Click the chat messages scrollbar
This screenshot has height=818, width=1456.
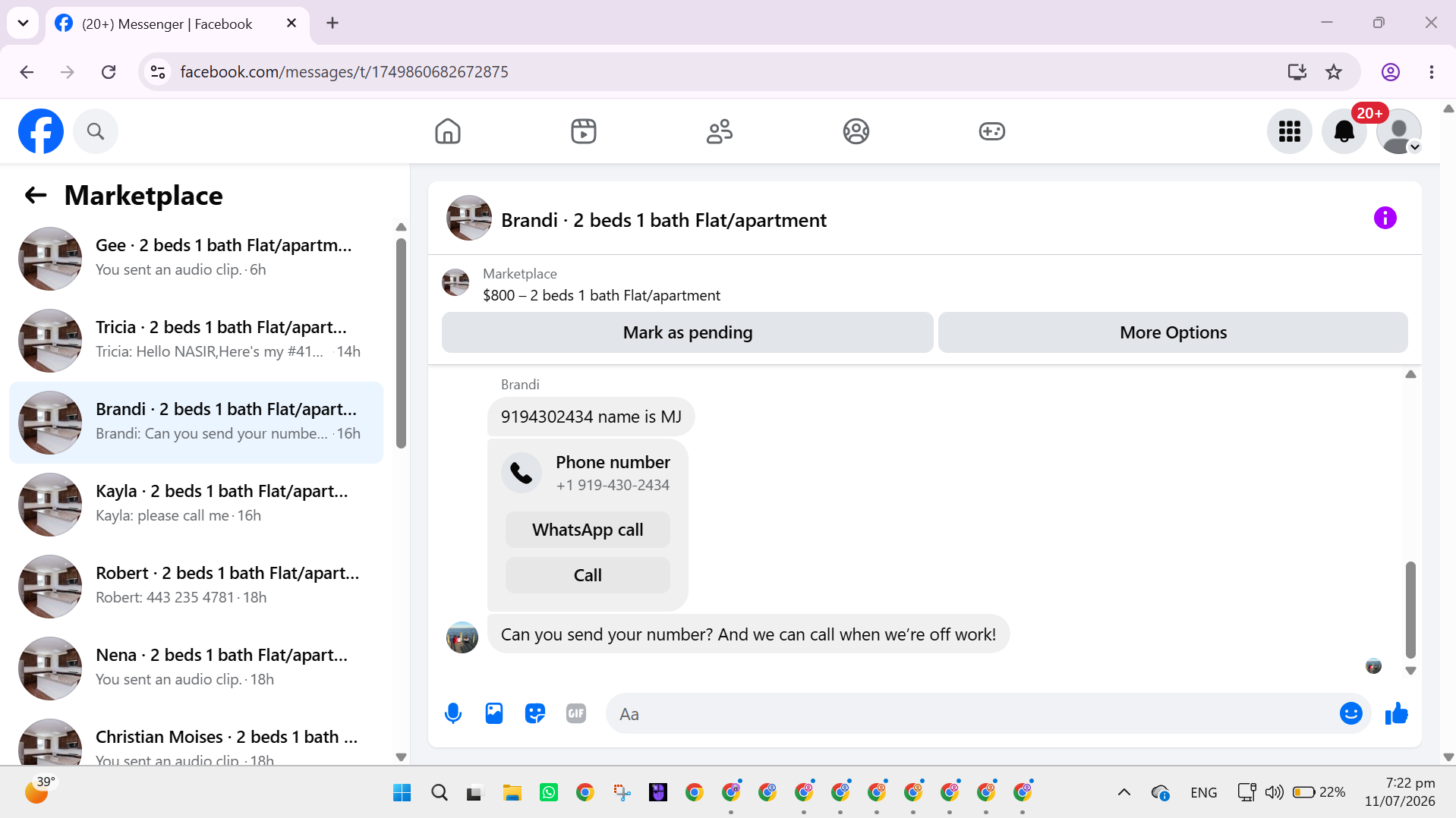pos(1410,609)
